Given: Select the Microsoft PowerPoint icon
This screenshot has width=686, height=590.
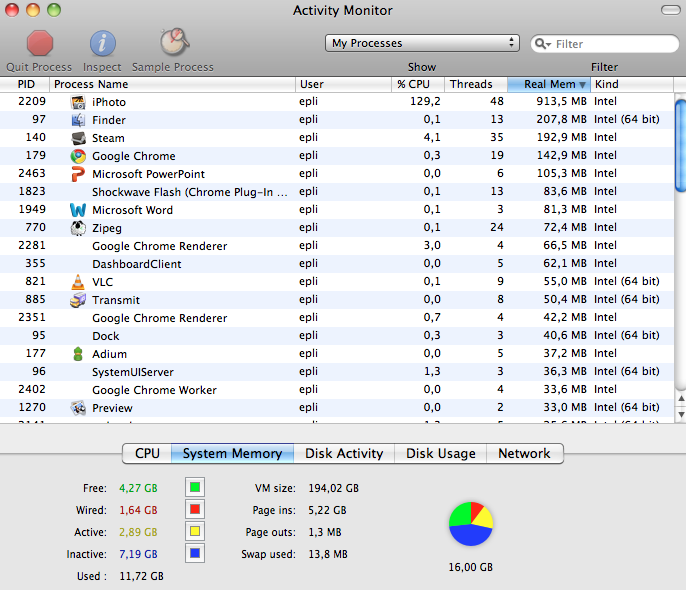Looking at the screenshot, I should click(78, 174).
